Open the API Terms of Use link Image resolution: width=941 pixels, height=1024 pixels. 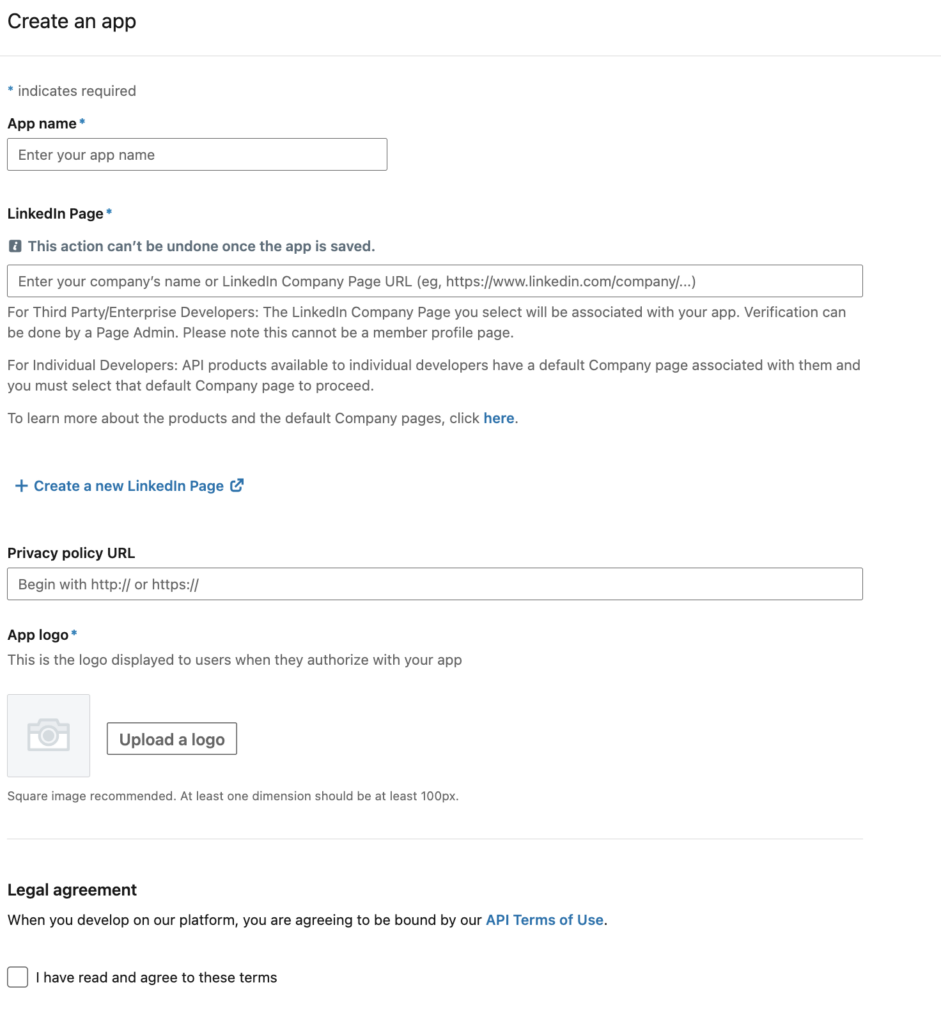[544, 920]
